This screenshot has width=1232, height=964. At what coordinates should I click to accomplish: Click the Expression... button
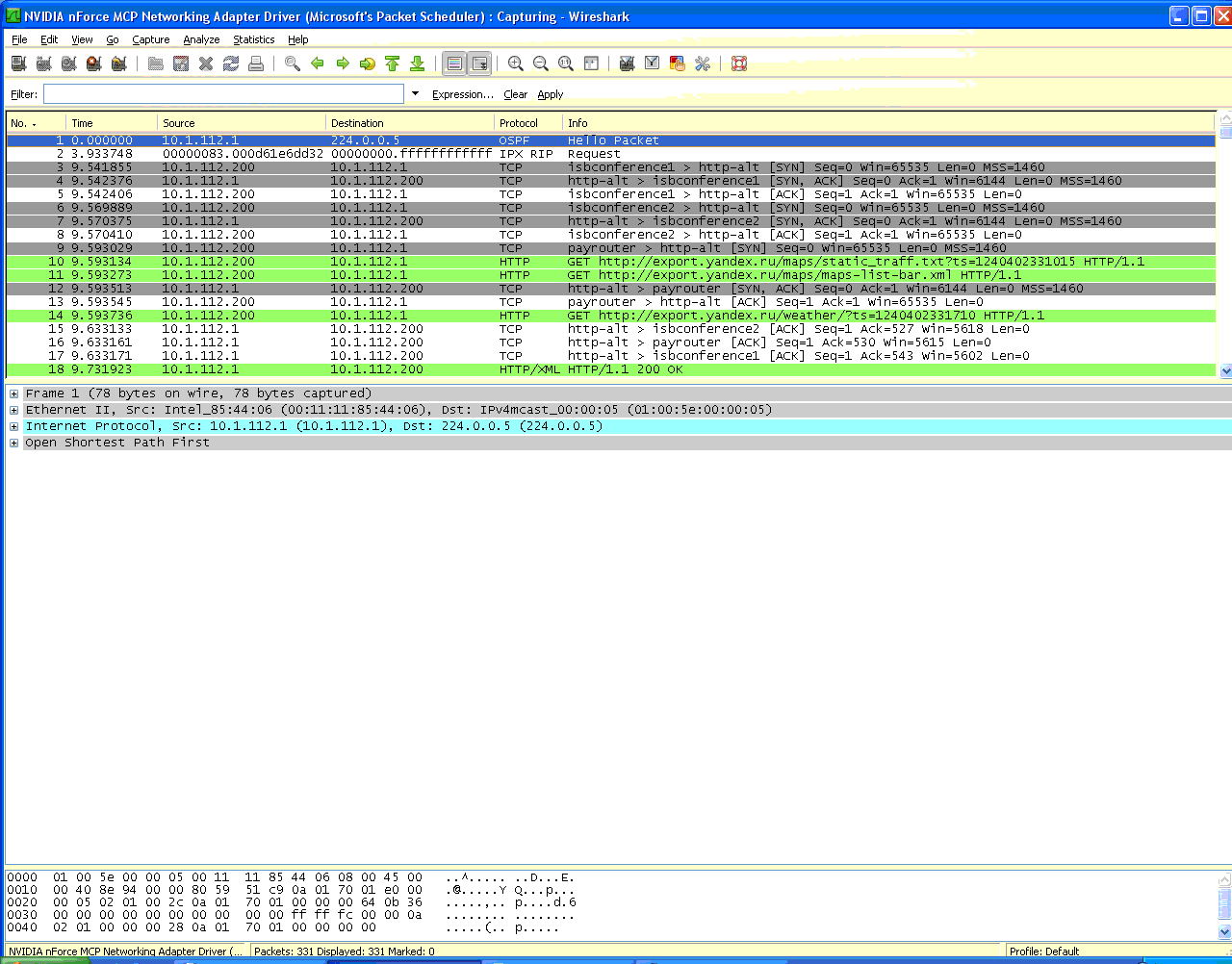[x=462, y=94]
